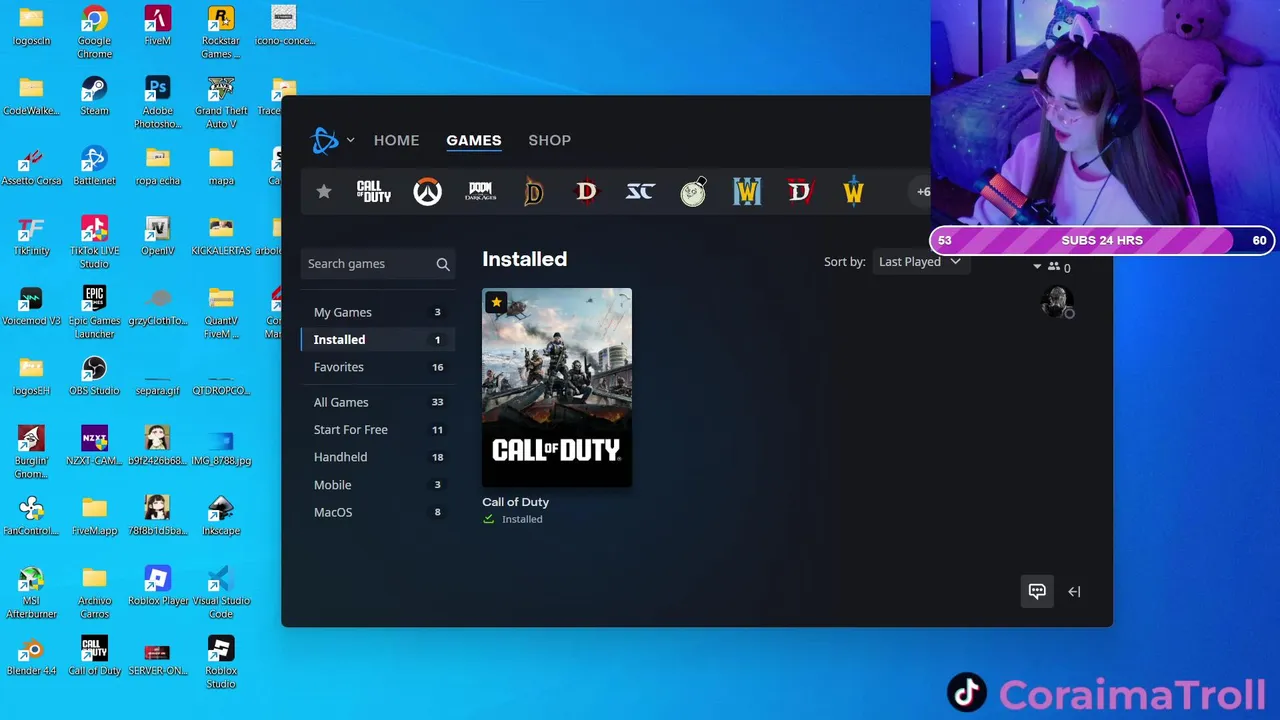This screenshot has height=720, width=1280.
Task: Open the OpenIV desktop shortcut
Action: [x=157, y=237]
